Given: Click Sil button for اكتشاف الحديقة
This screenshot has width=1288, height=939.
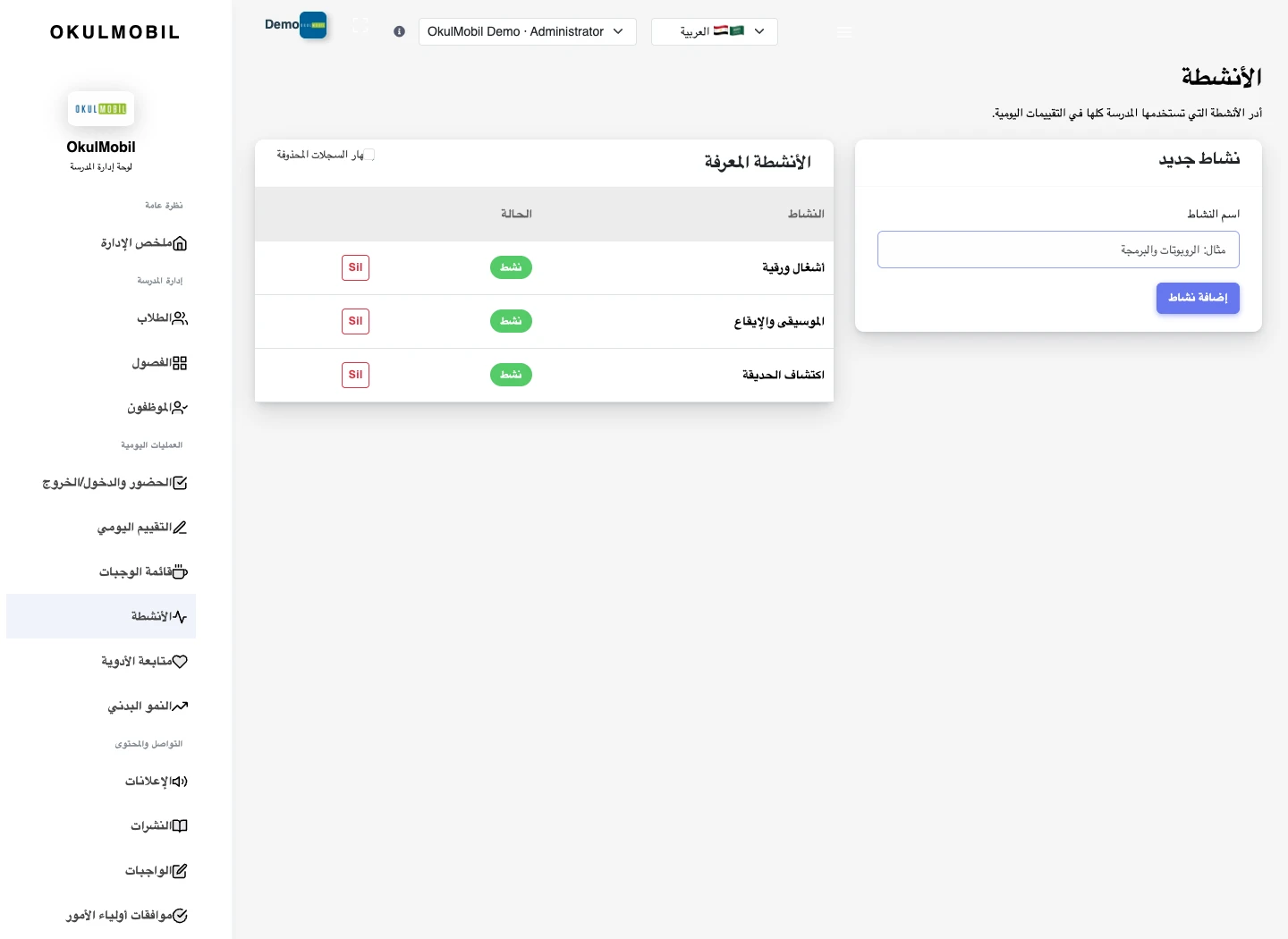Looking at the screenshot, I should (355, 375).
